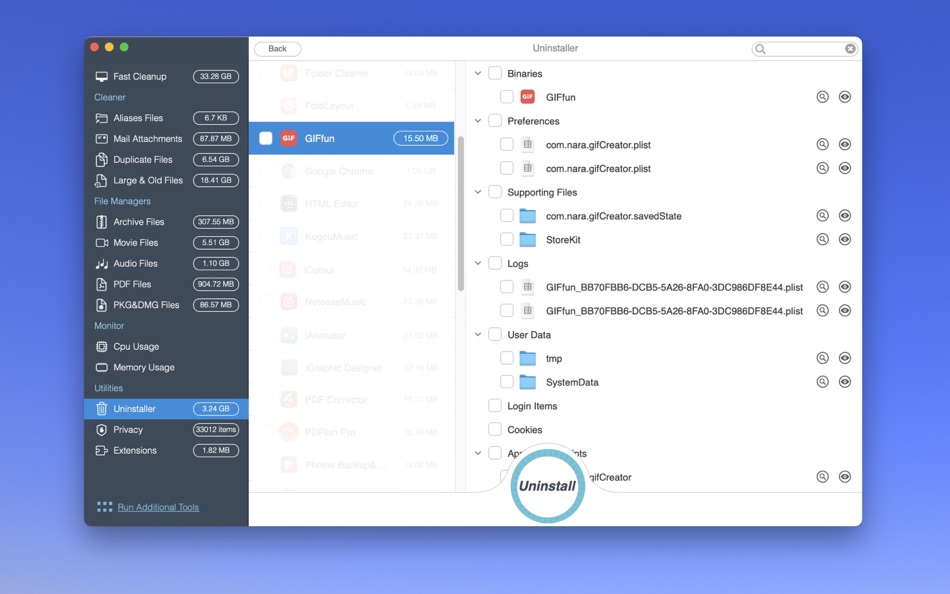
Task: Tick the Preferences group checkbox
Action: [x=495, y=121]
